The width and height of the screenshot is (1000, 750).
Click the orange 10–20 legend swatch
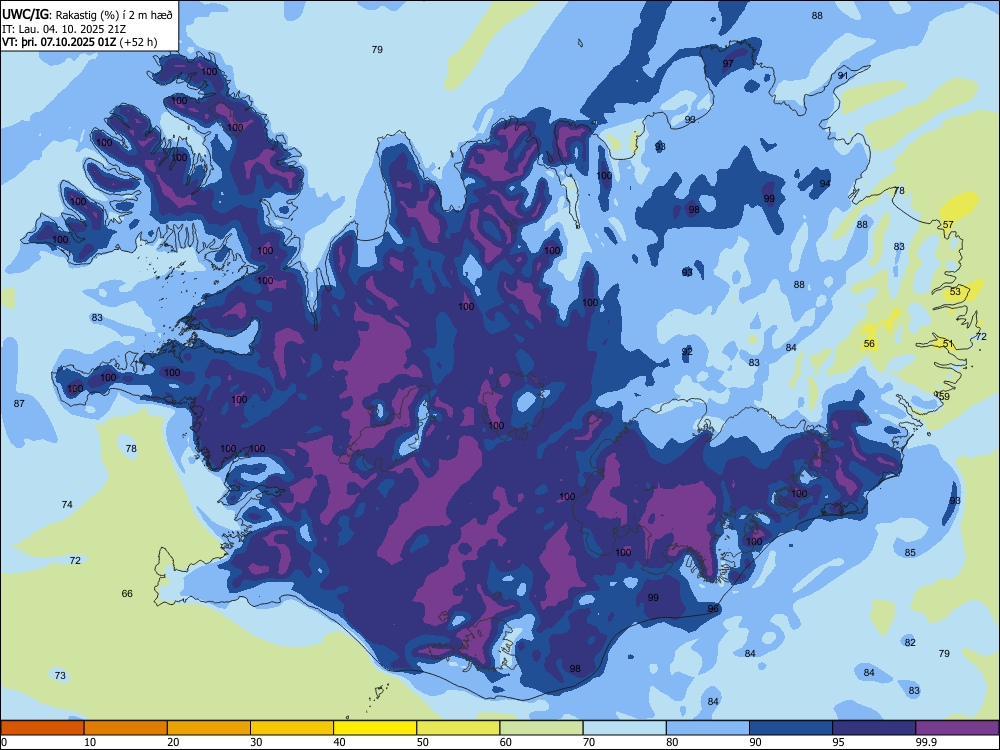coord(126,728)
